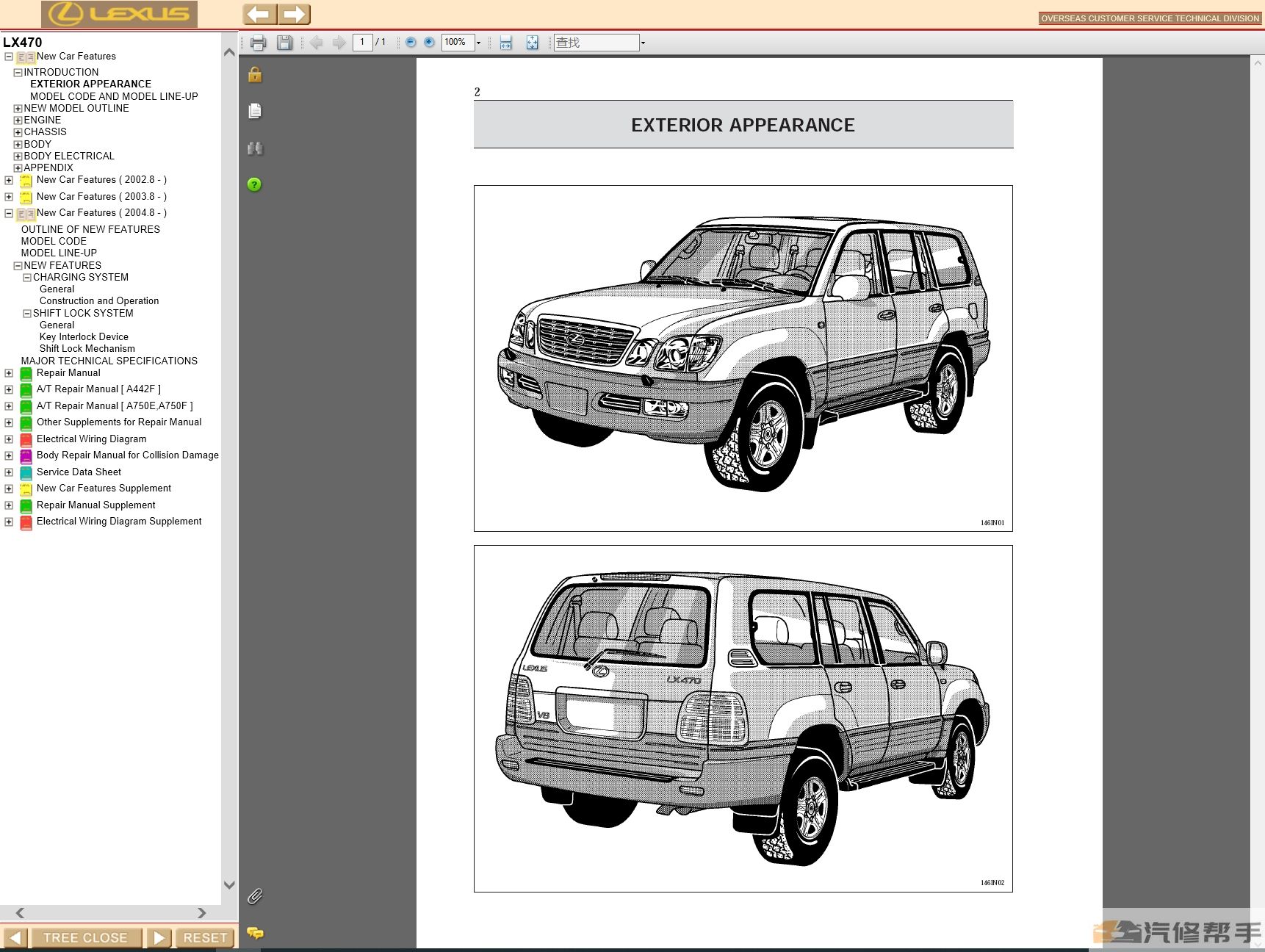The width and height of the screenshot is (1265, 952).
Task: Open MODEL CODE AND MODEL LINE-UP
Action: point(114,96)
